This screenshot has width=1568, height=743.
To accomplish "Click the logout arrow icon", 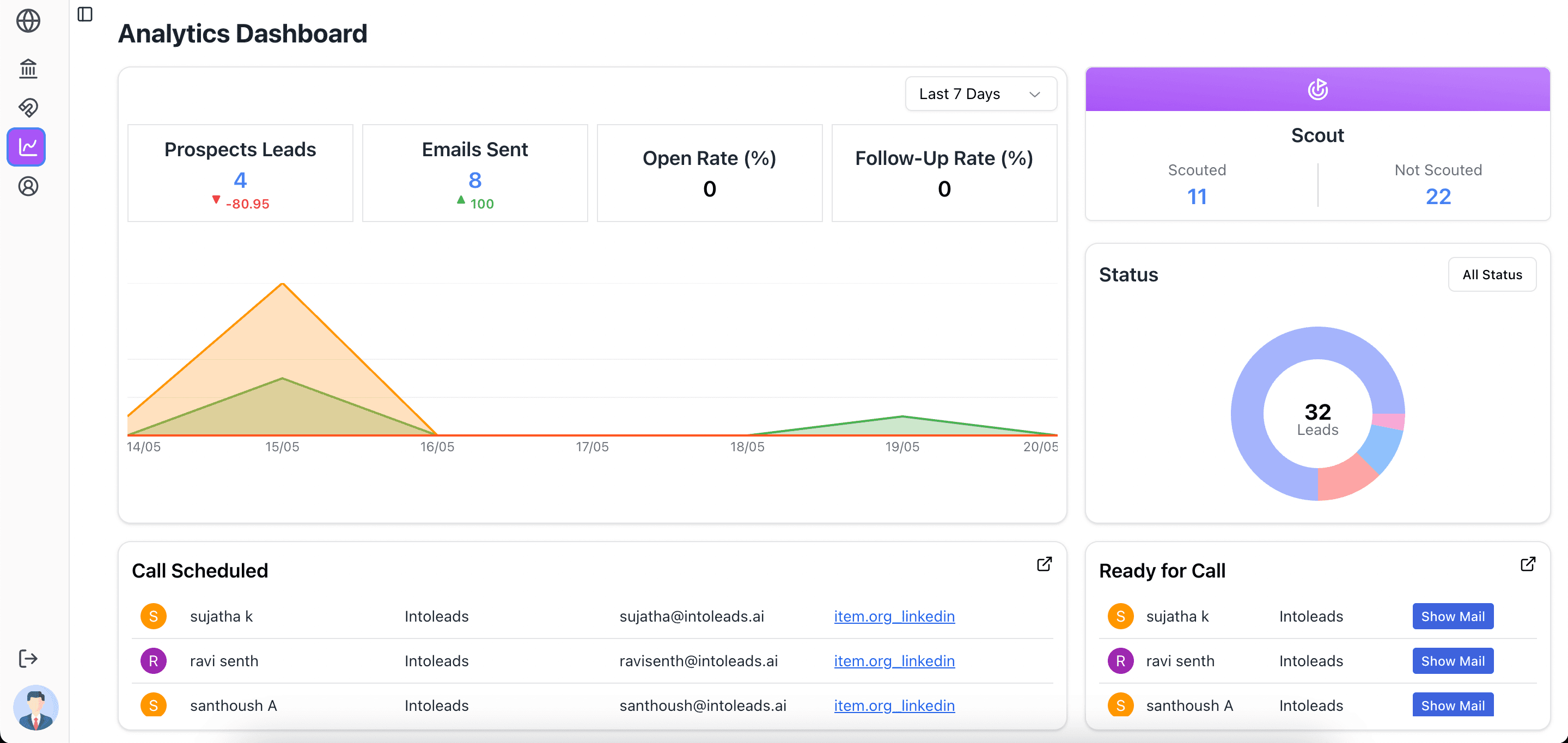I will (x=28, y=659).
